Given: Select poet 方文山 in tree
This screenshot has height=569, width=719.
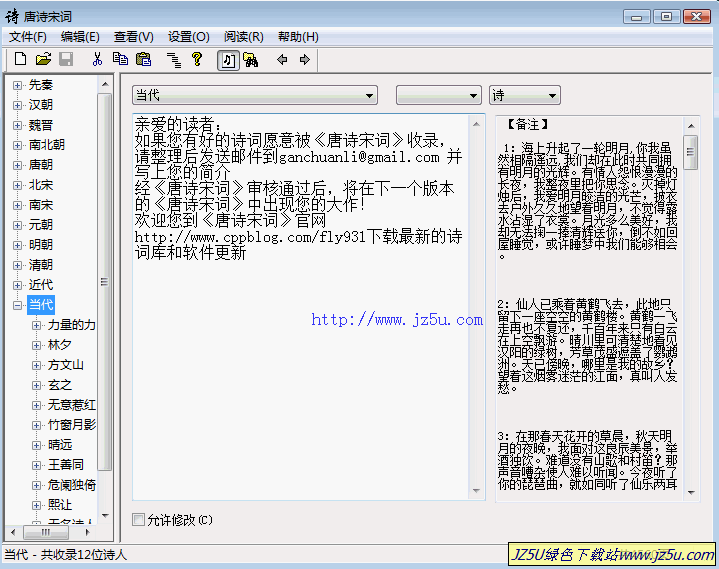Looking at the screenshot, I should click(x=65, y=365).
